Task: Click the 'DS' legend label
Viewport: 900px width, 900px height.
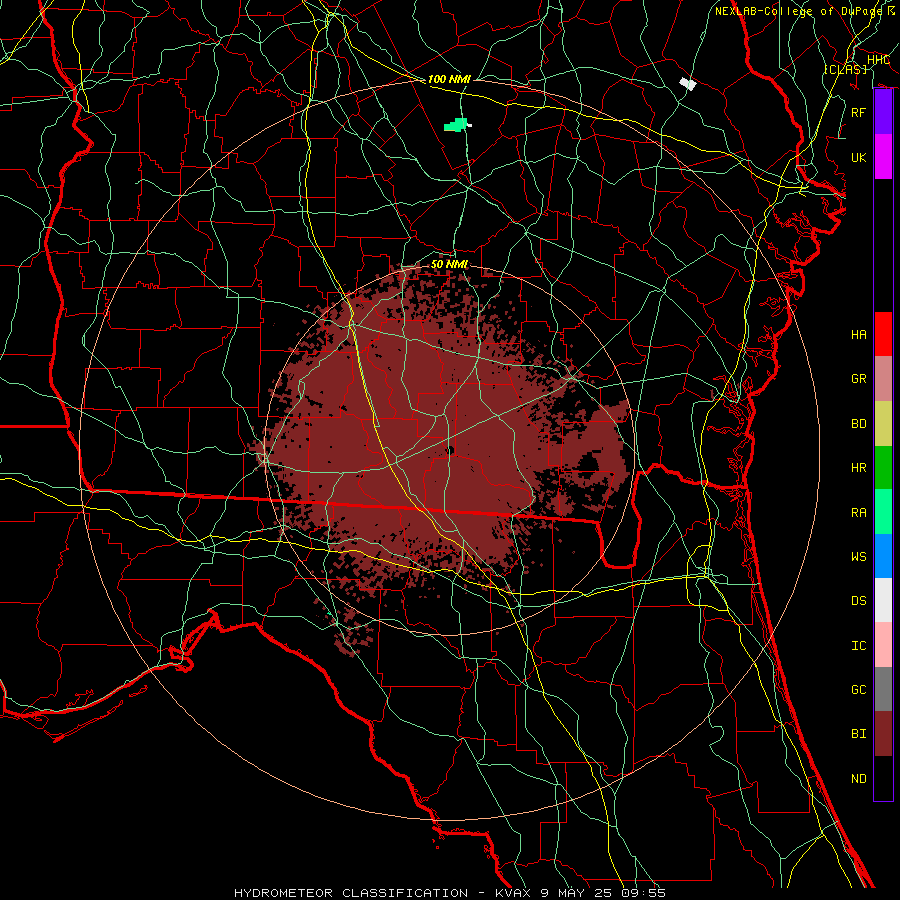Action: [x=859, y=601]
